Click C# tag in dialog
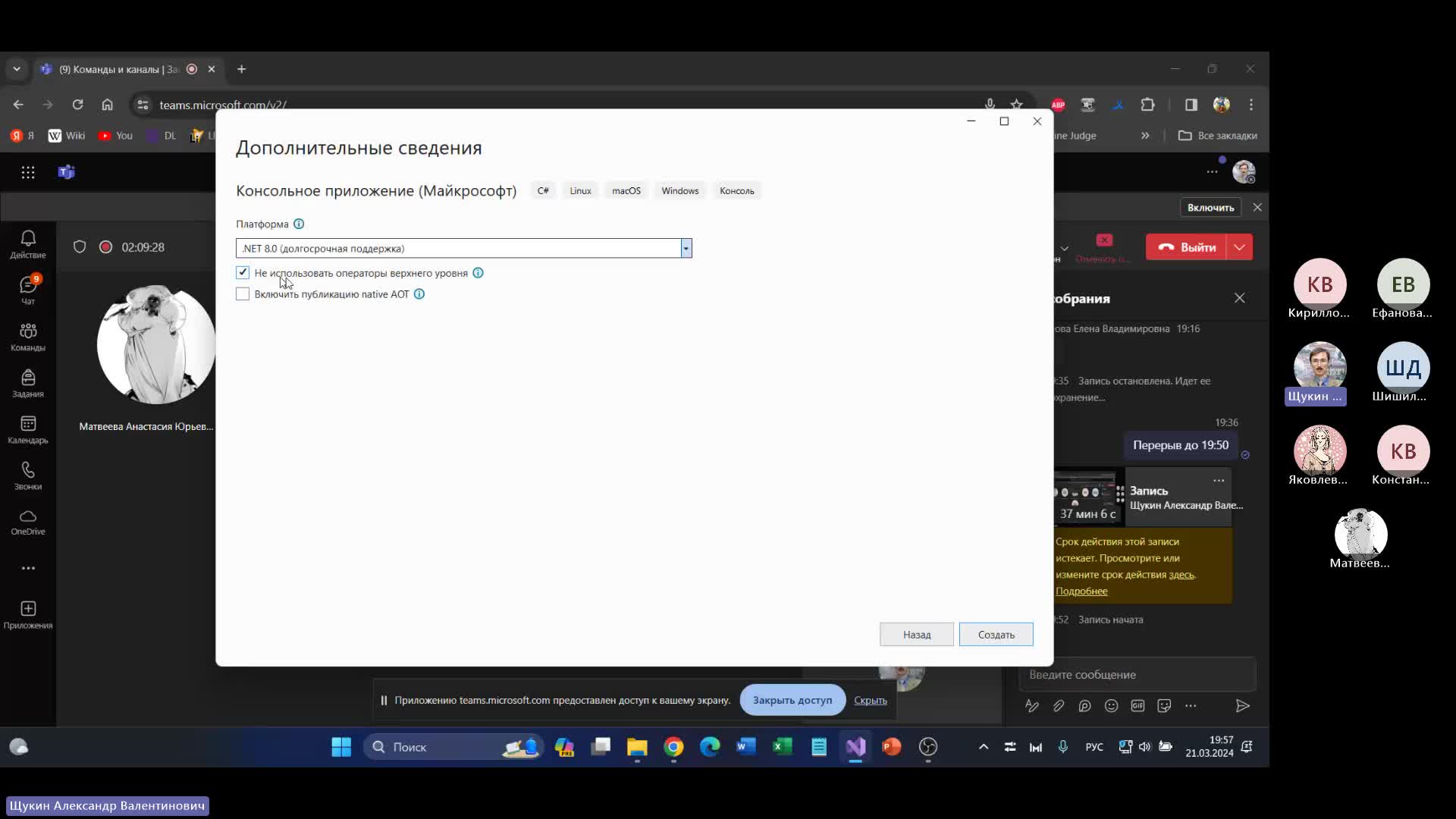 pos(543,191)
